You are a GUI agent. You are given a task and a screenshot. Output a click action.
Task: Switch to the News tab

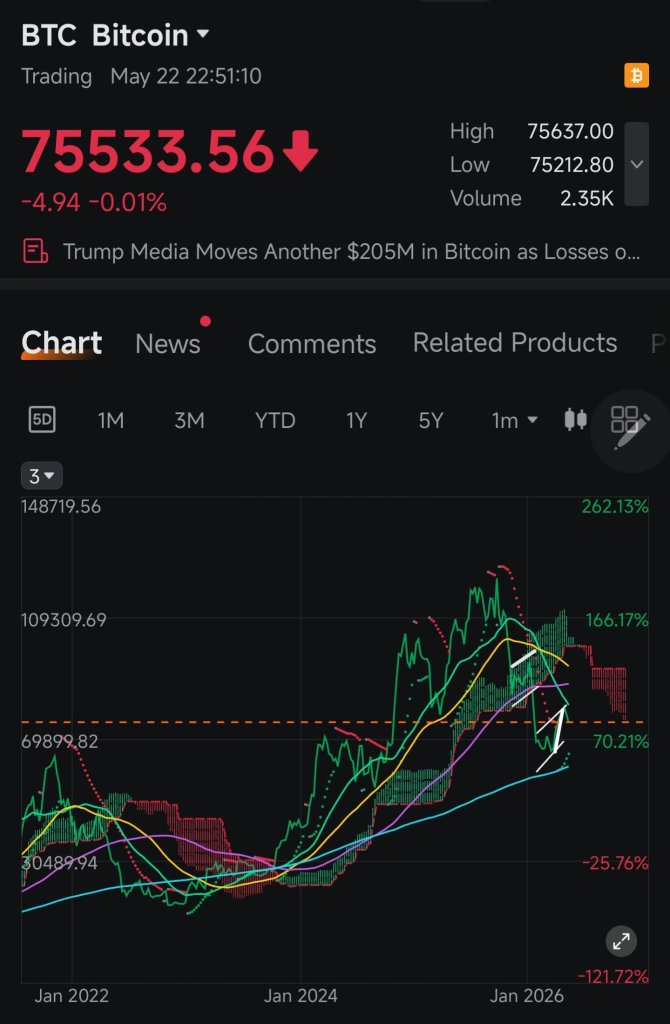(x=168, y=344)
